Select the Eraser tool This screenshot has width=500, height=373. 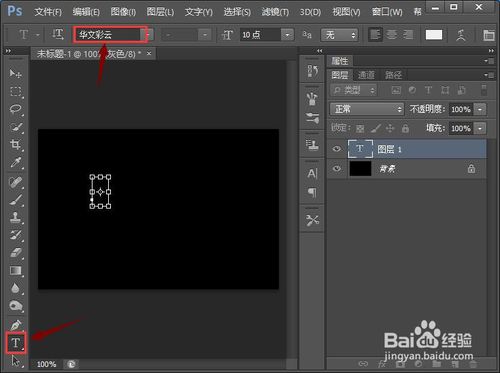[x=15, y=253]
